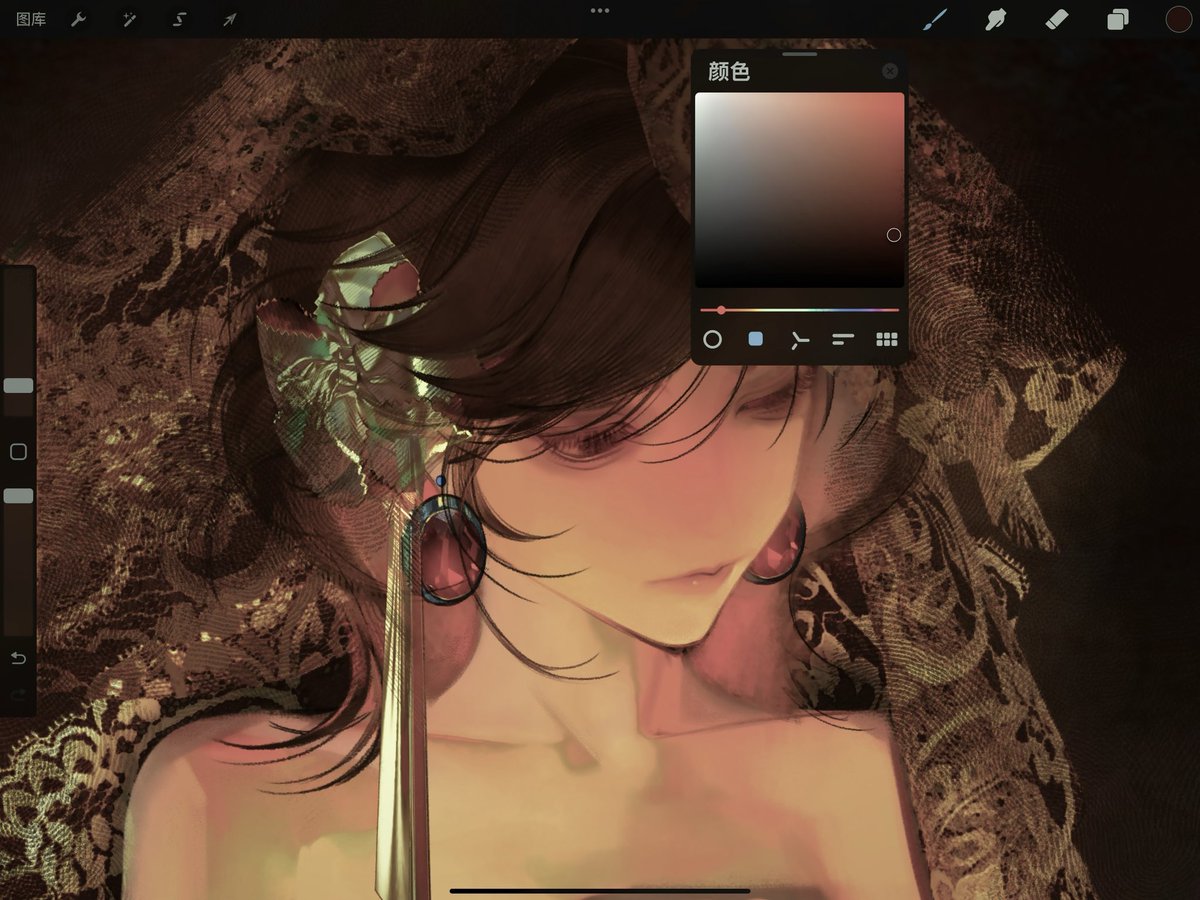Select the Brush tool
The height and width of the screenshot is (900, 1200).
click(x=935, y=19)
